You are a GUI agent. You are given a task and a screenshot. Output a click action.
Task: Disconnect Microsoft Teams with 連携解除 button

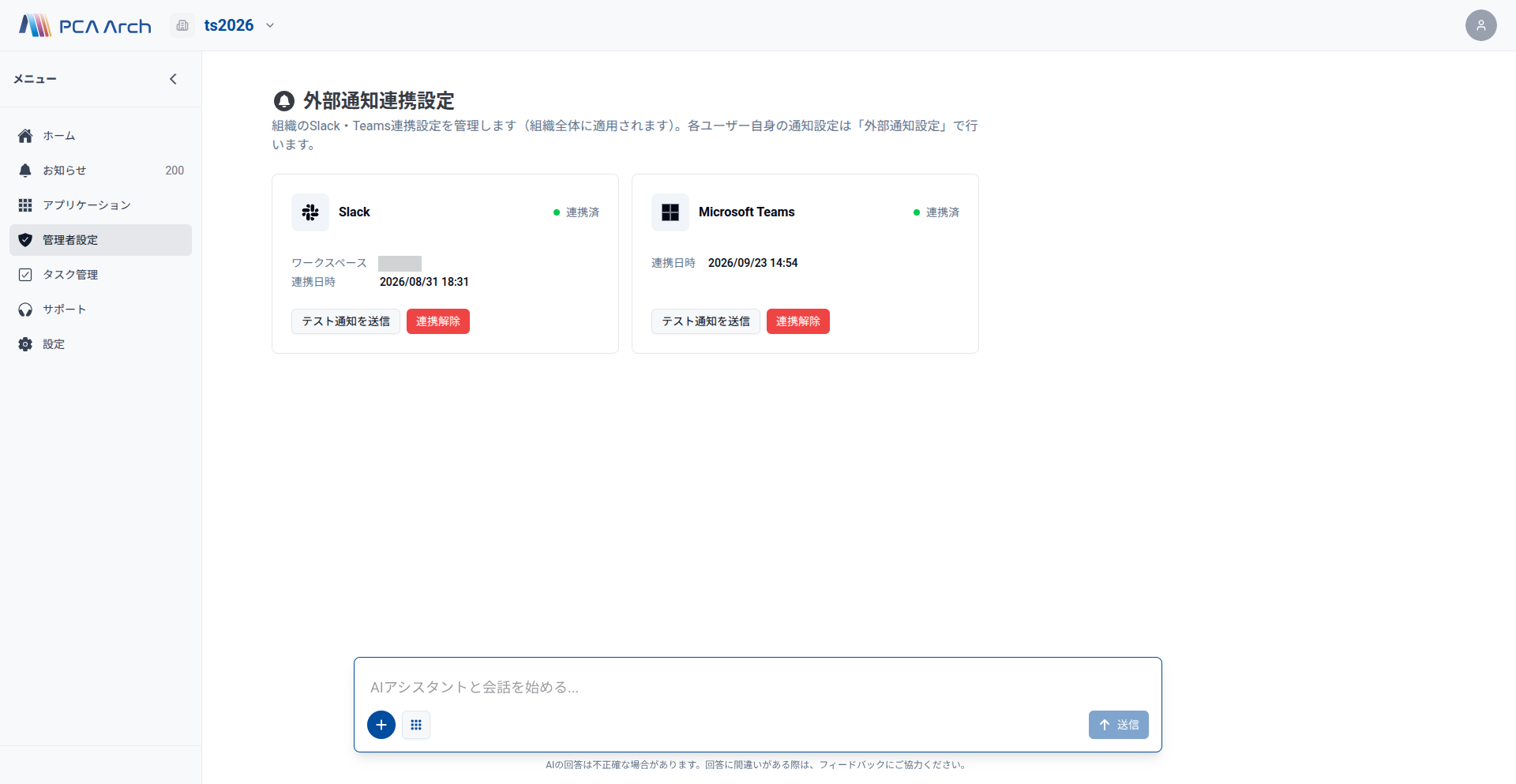click(x=798, y=321)
